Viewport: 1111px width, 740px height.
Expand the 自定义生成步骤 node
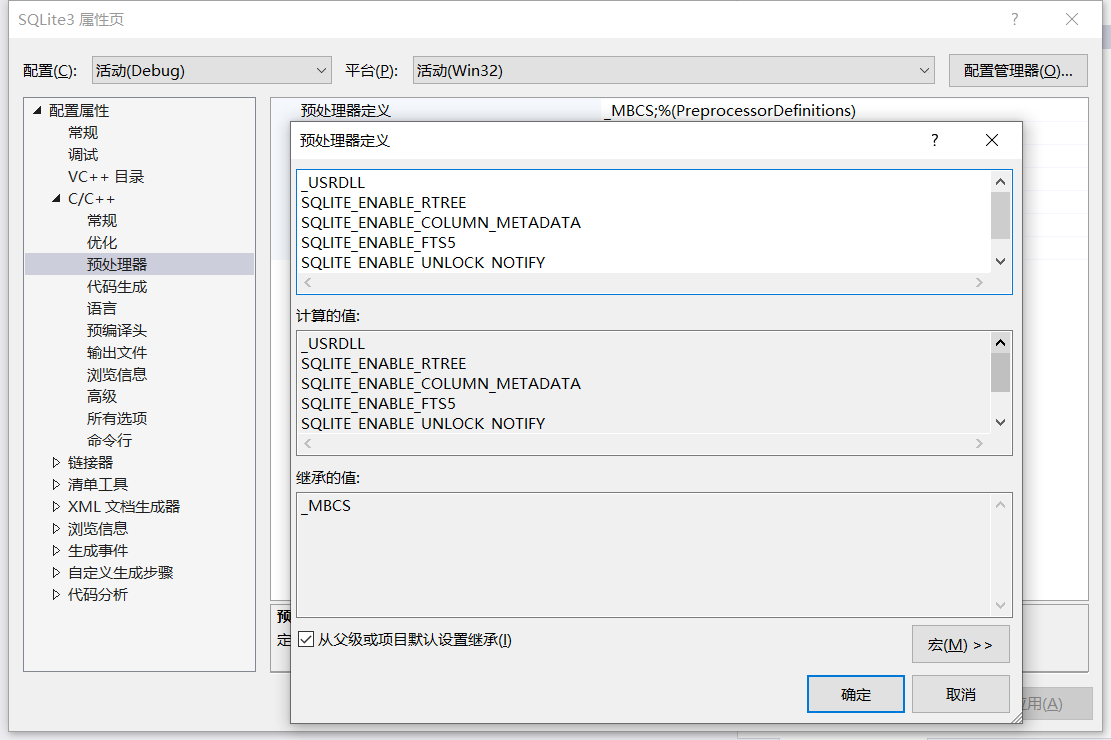click(x=57, y=572)
